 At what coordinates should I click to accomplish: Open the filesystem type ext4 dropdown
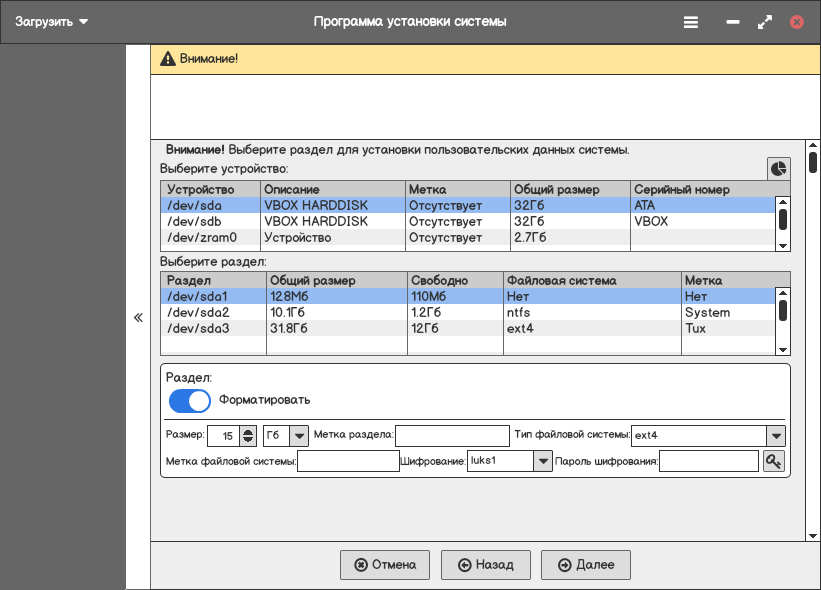tap(775, 436)
